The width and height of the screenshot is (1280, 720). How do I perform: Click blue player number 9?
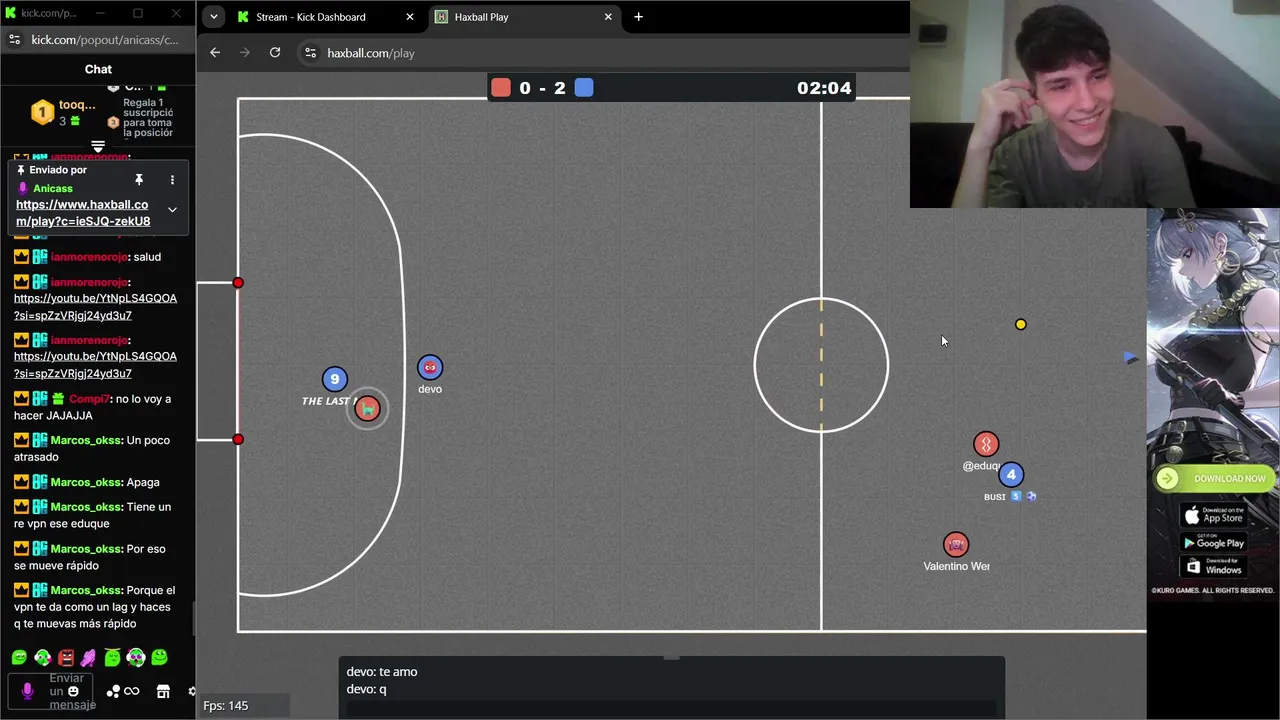[x=335, y=379]
